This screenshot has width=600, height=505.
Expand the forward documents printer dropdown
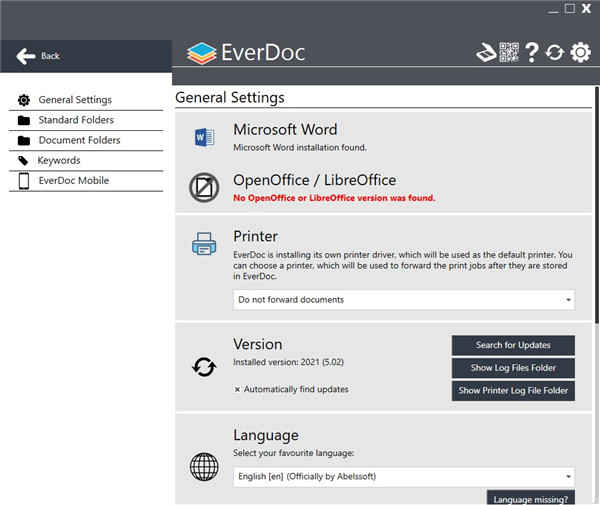pos(404,300)
